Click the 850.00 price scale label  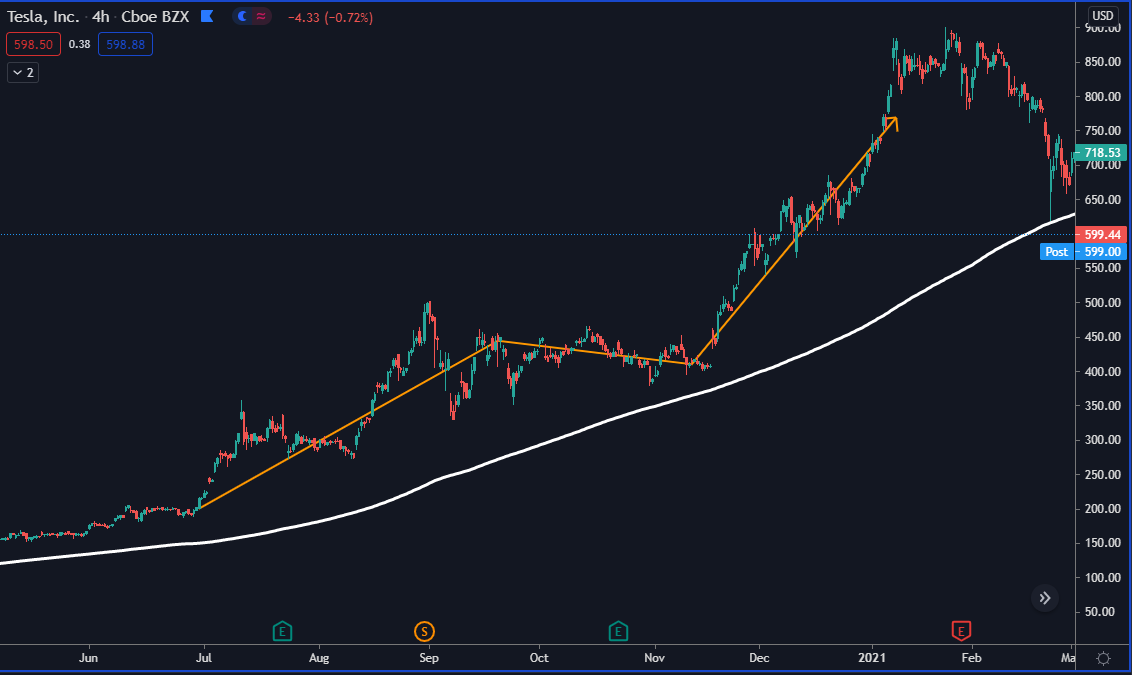coord(1102,62)
